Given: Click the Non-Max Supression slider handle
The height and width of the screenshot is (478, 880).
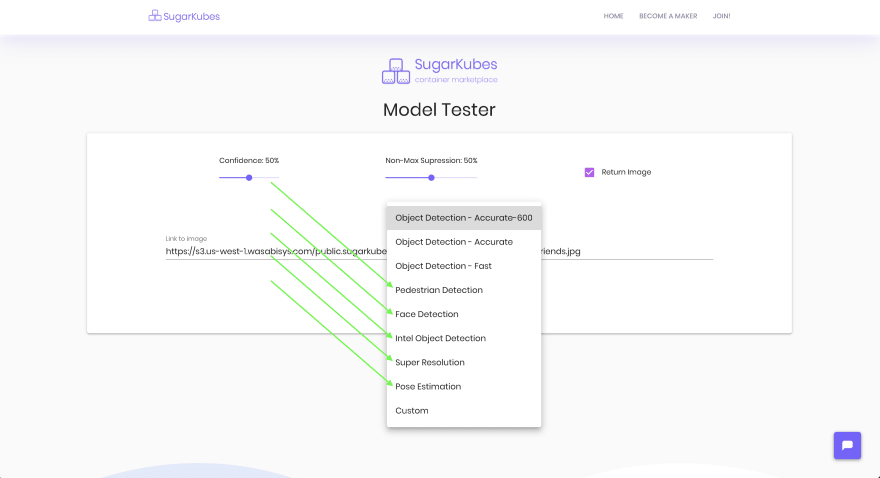Looking at the screenshot, I should coord(431,178).
